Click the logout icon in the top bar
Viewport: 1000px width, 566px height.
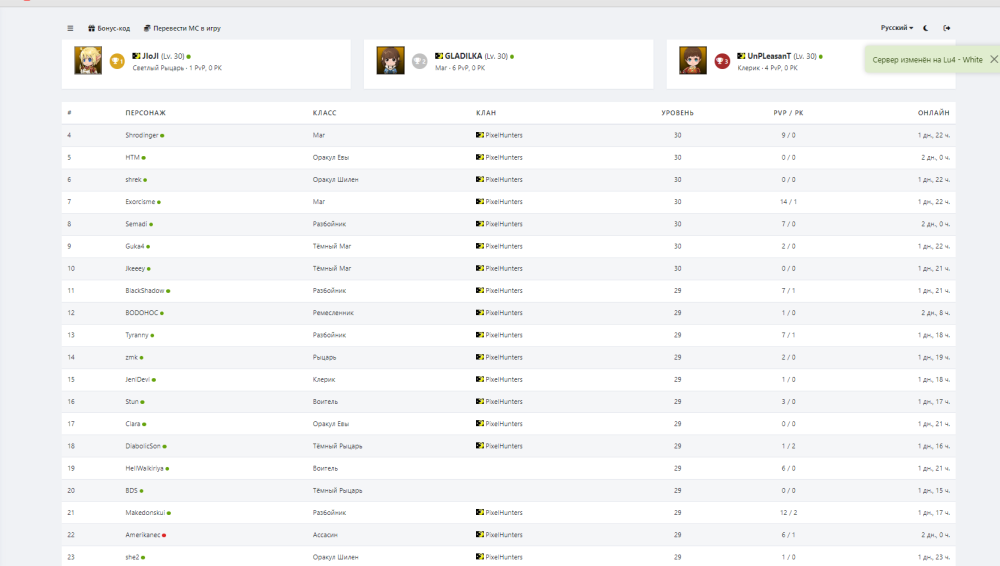click(947, 28)
